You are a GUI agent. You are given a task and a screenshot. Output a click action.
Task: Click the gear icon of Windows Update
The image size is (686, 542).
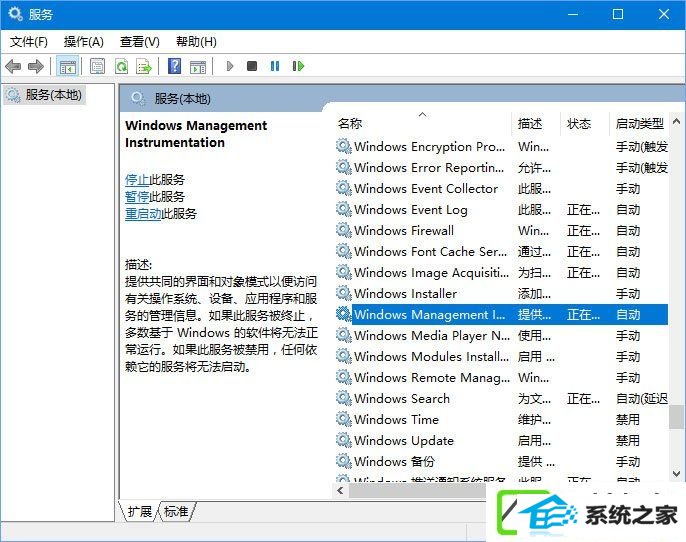point(344,440)
